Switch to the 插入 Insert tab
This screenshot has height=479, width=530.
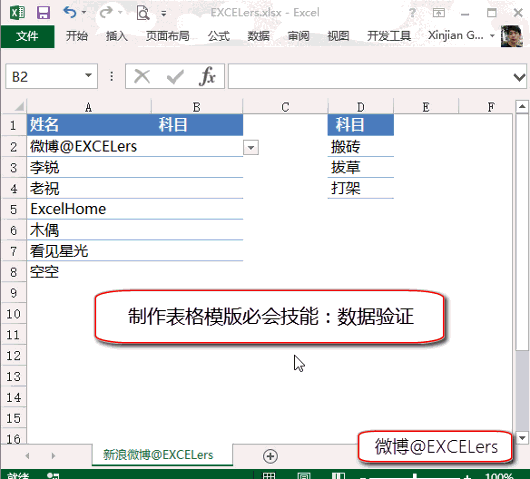coord(117,36)
